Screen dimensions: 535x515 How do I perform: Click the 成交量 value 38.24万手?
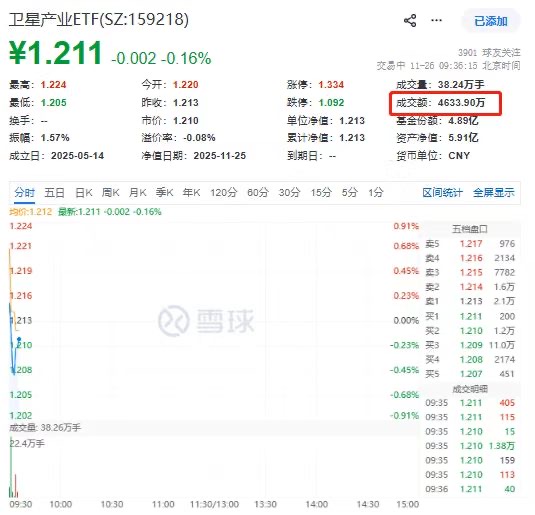click(x=461, y=85)
